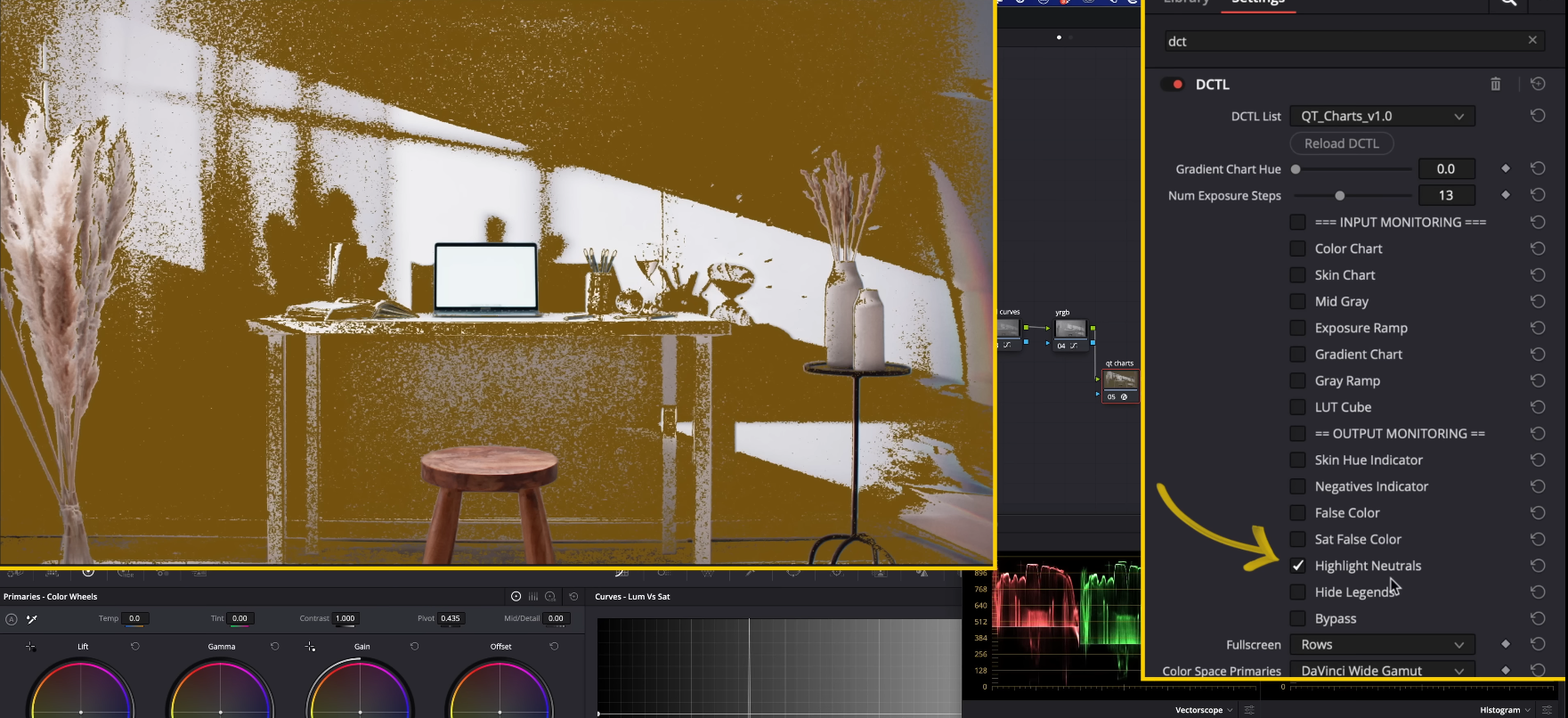Click the Reload DCTL button
This screenshot has height=718, width=1568.
(x=1342, y=143)
